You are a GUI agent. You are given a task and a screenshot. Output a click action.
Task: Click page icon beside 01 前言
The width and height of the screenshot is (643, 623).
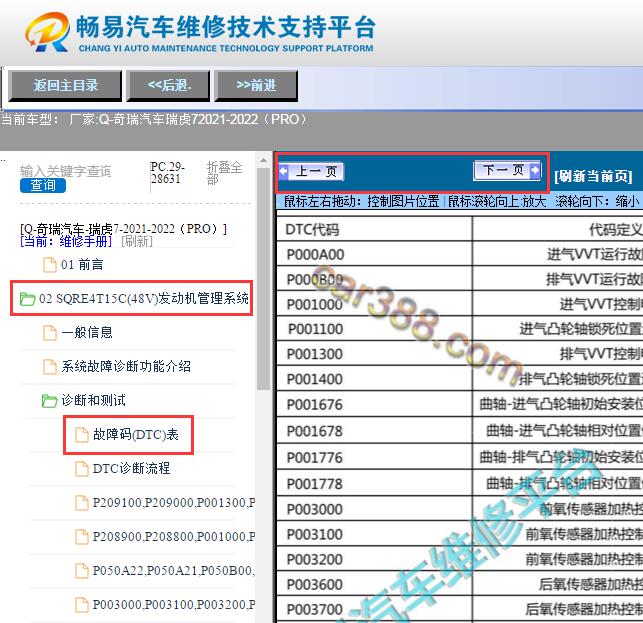50,265
